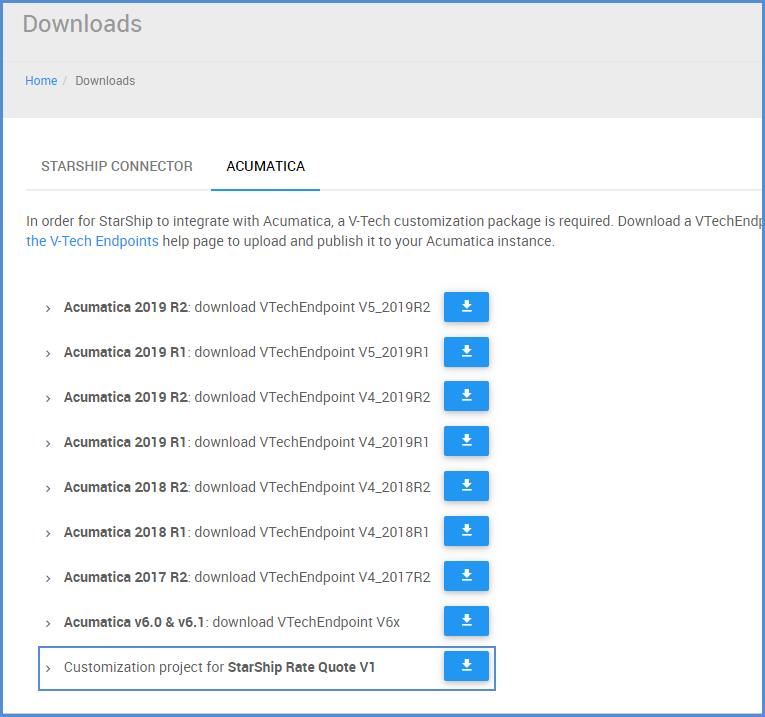
Task: Expand the VTechEndpoint V5_2019R1 row chevron
Action: 48,354
